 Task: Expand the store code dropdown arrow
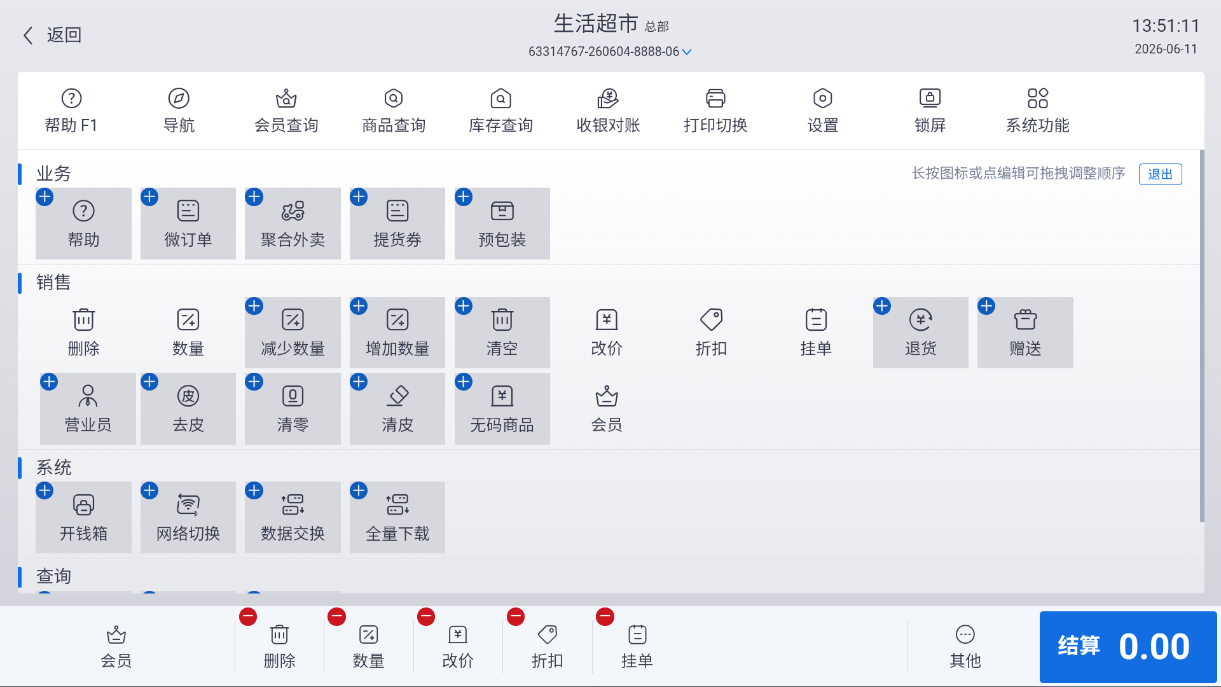(687, 52)
